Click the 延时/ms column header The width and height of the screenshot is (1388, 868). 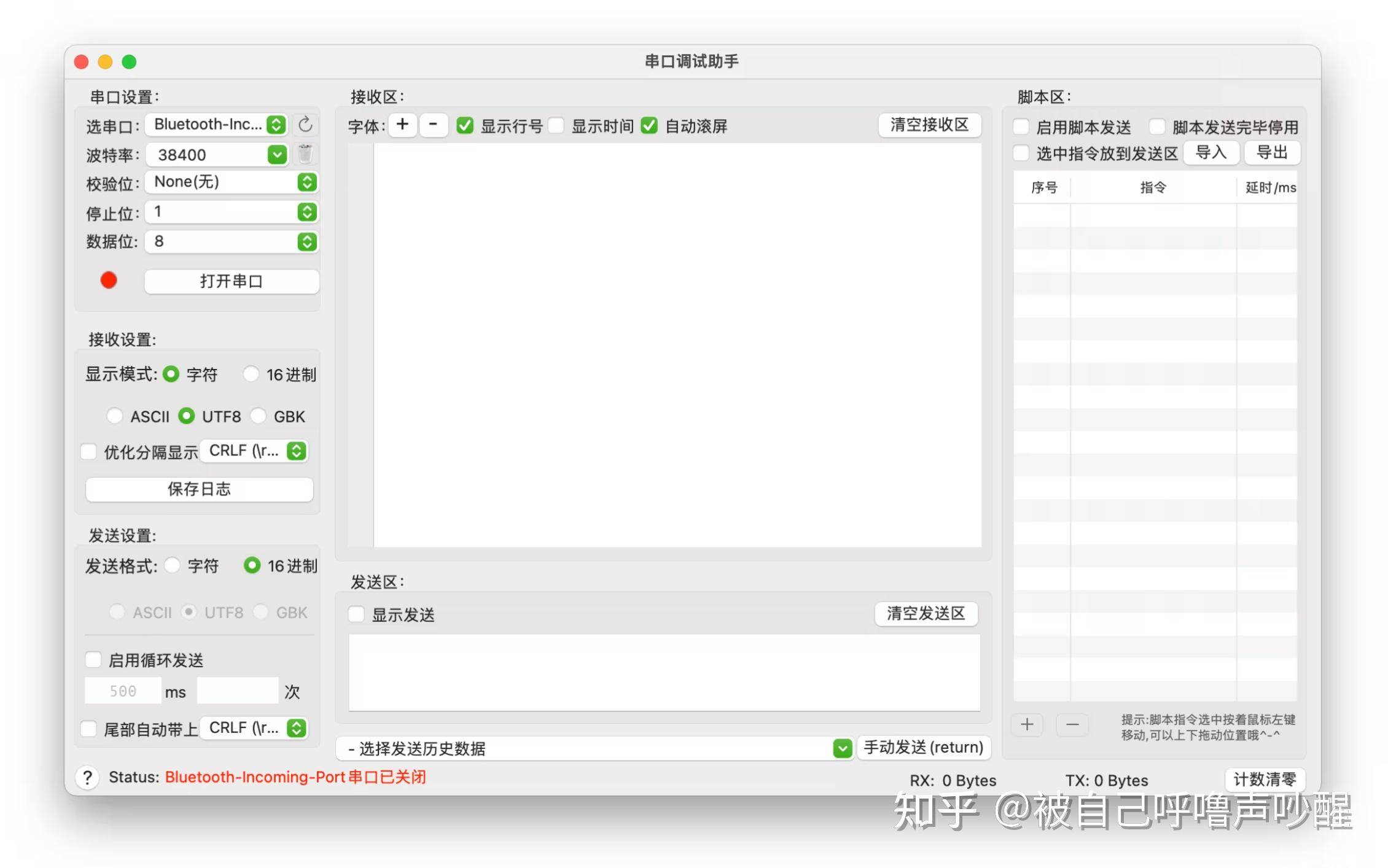(1269, 187)
